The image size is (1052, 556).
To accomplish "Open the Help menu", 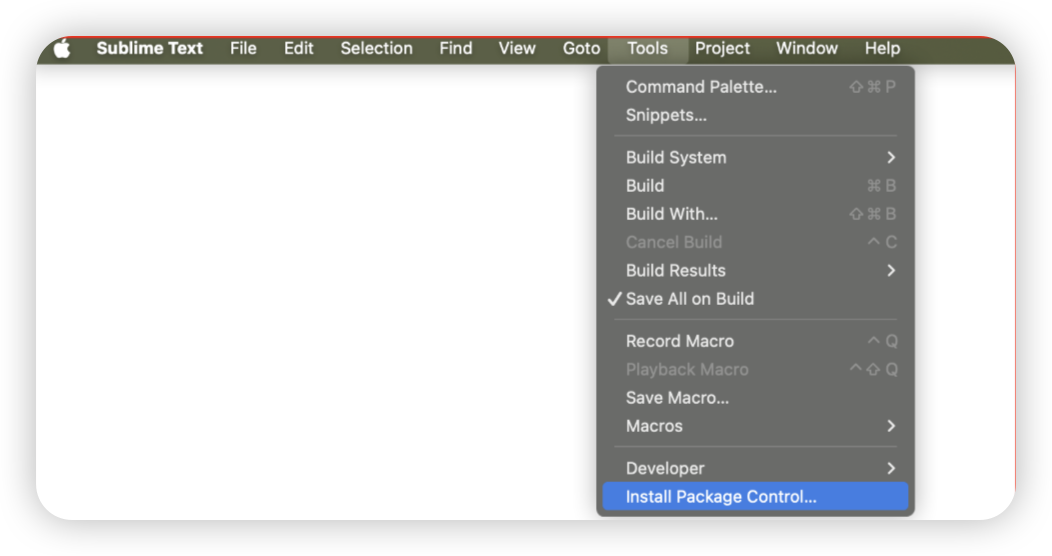I will click(x=882, y=48).
